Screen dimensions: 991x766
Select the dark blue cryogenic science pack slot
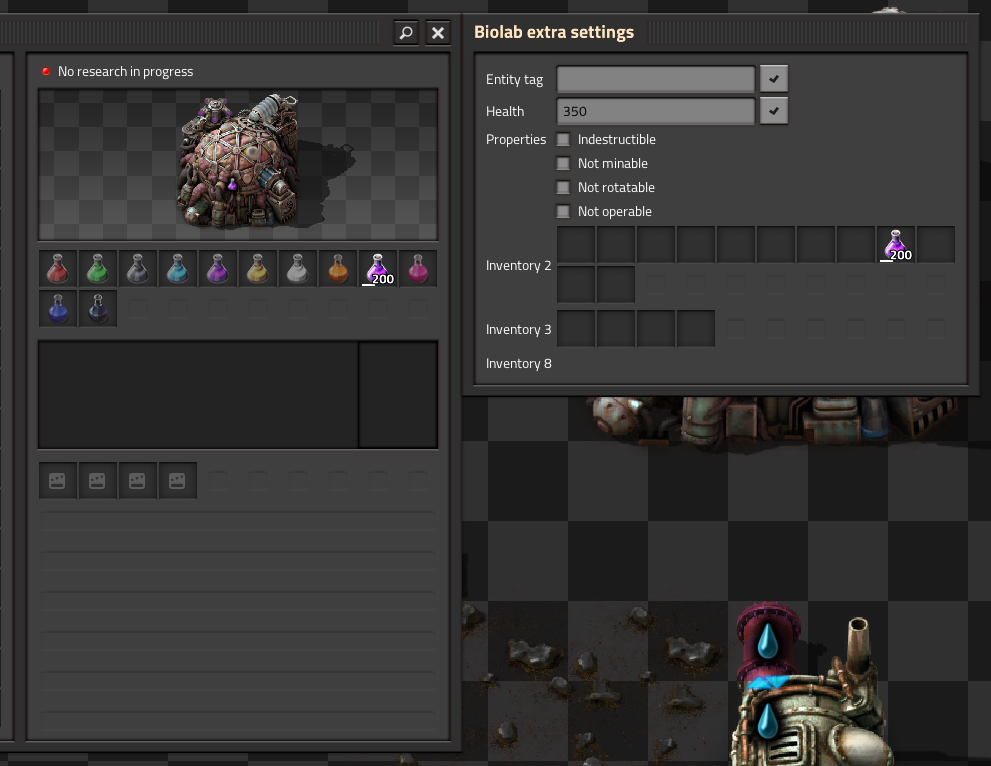58,308
